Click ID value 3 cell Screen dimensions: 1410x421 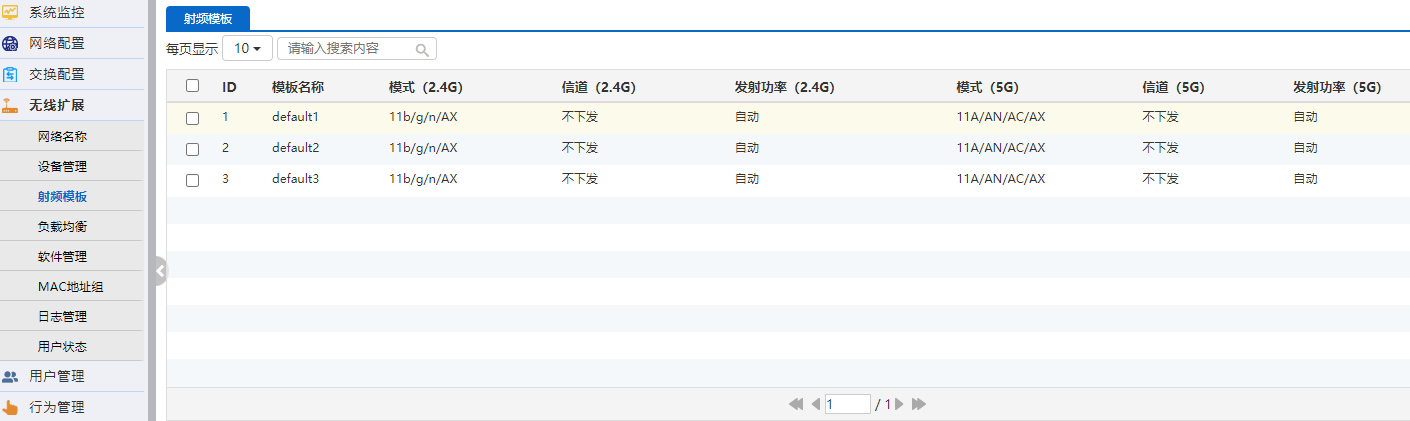[226, 179]
